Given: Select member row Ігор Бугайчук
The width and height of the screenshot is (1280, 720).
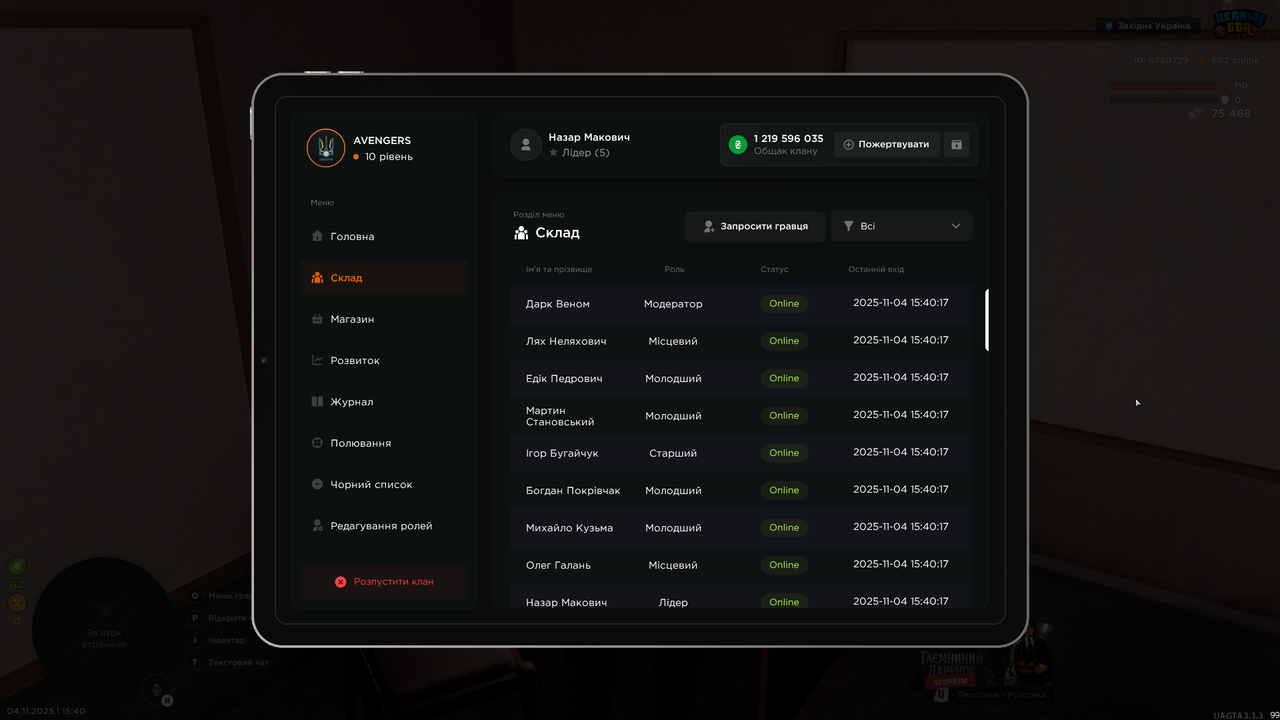Looking at the screenshot, I should click(x=741, y=453).
